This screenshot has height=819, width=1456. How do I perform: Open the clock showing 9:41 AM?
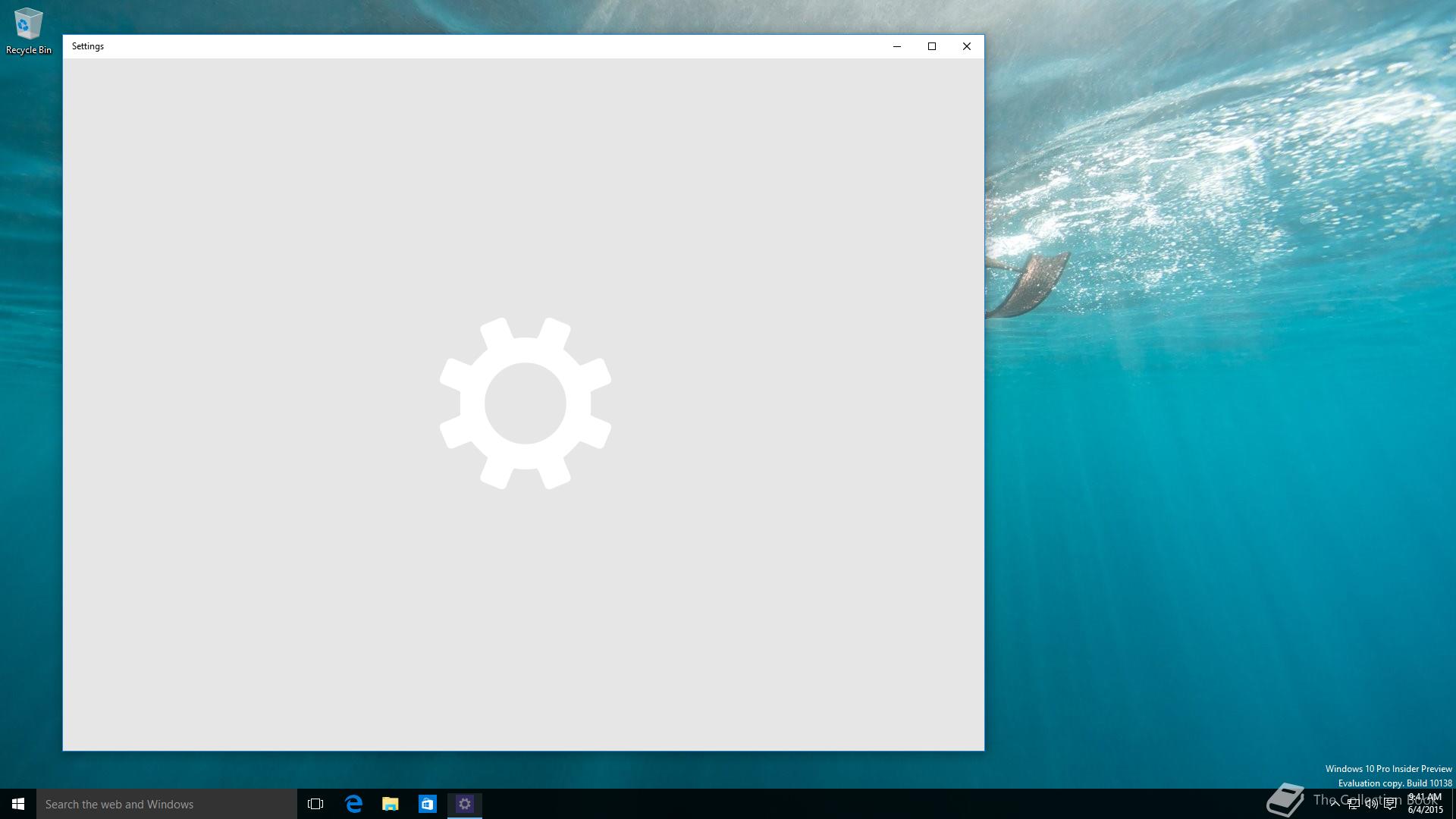1425,804
